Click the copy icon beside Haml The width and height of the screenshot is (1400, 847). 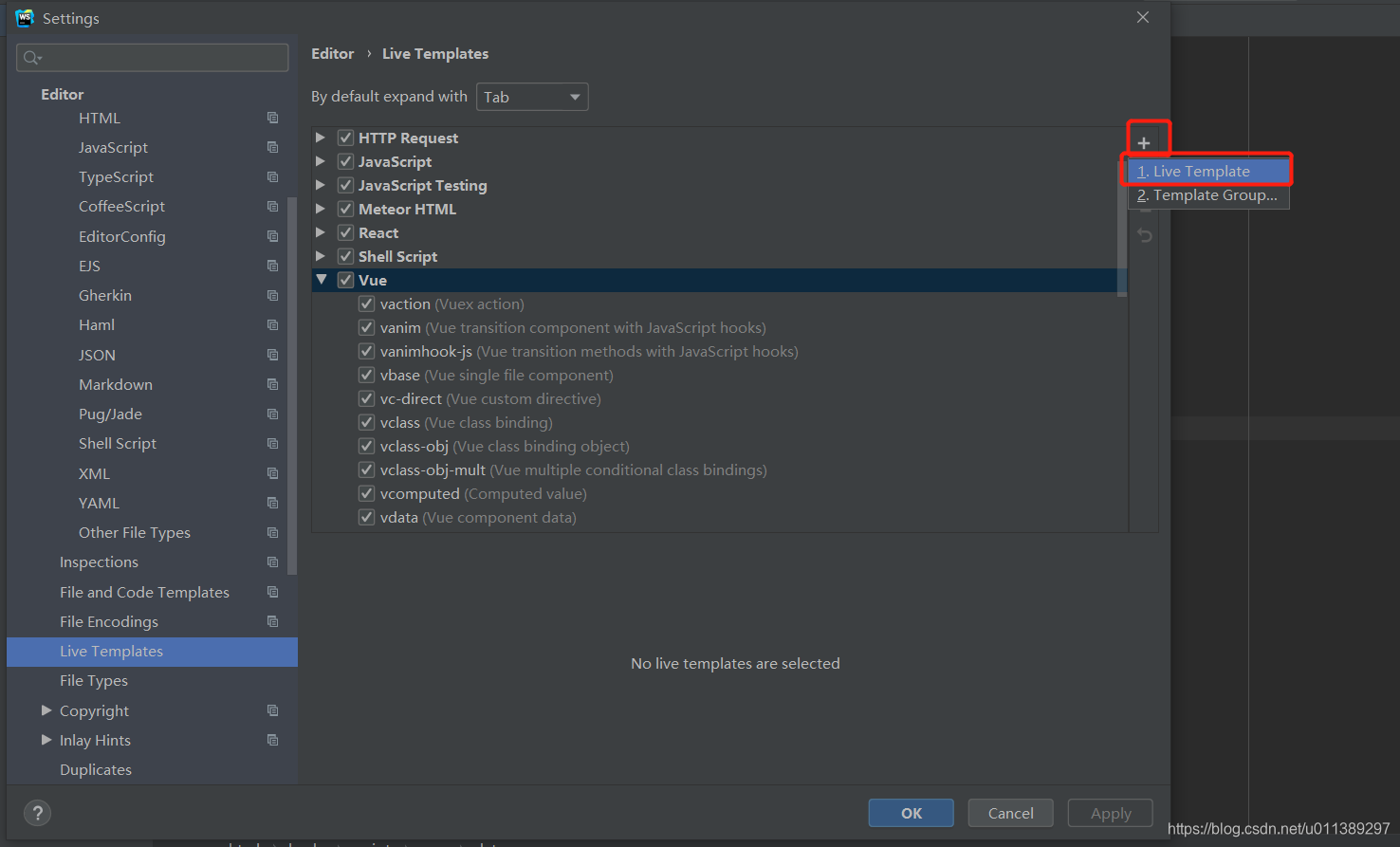pyautogui.click(x=273, y=325)
